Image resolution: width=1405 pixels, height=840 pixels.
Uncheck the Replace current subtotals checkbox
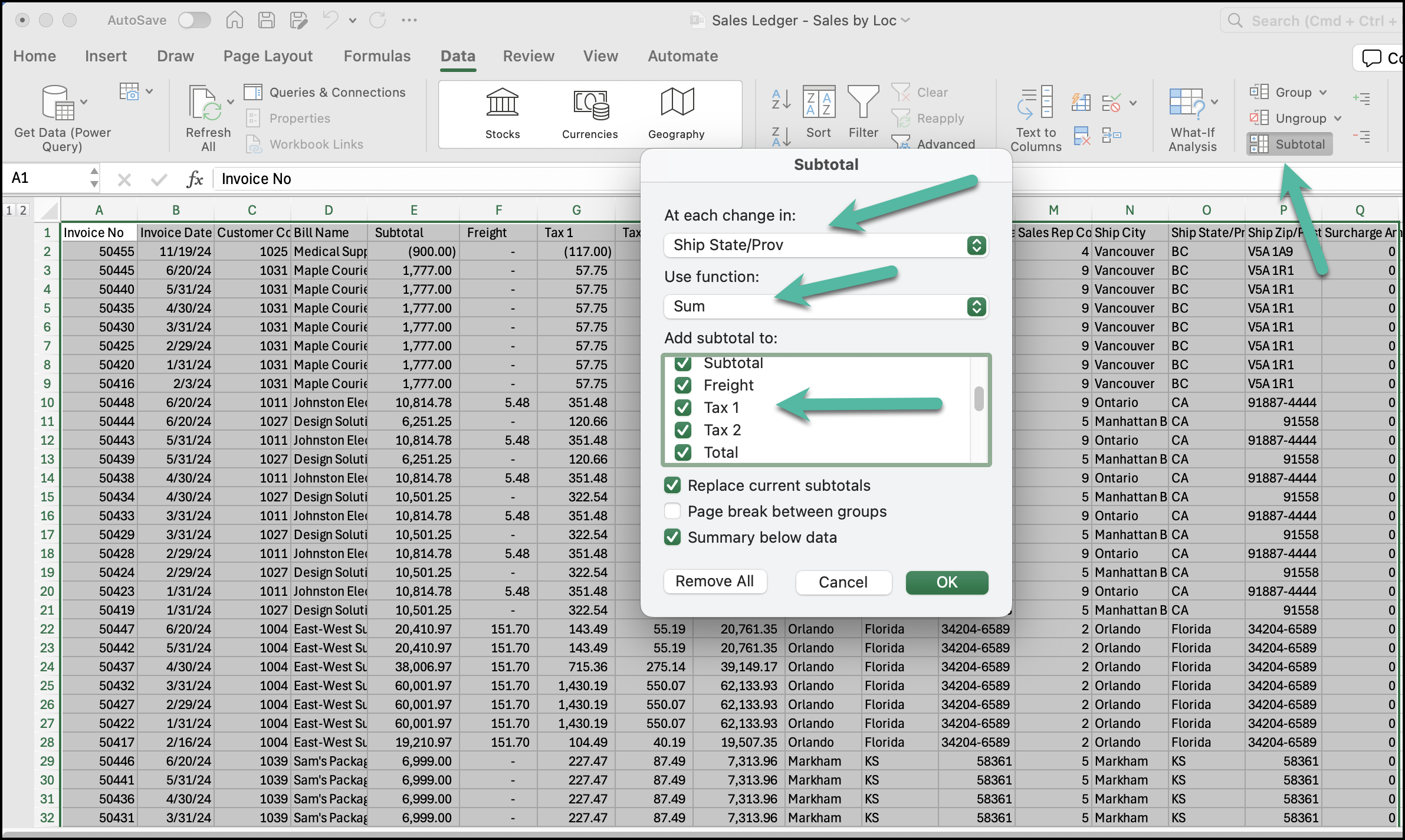(x=672, y=485)
